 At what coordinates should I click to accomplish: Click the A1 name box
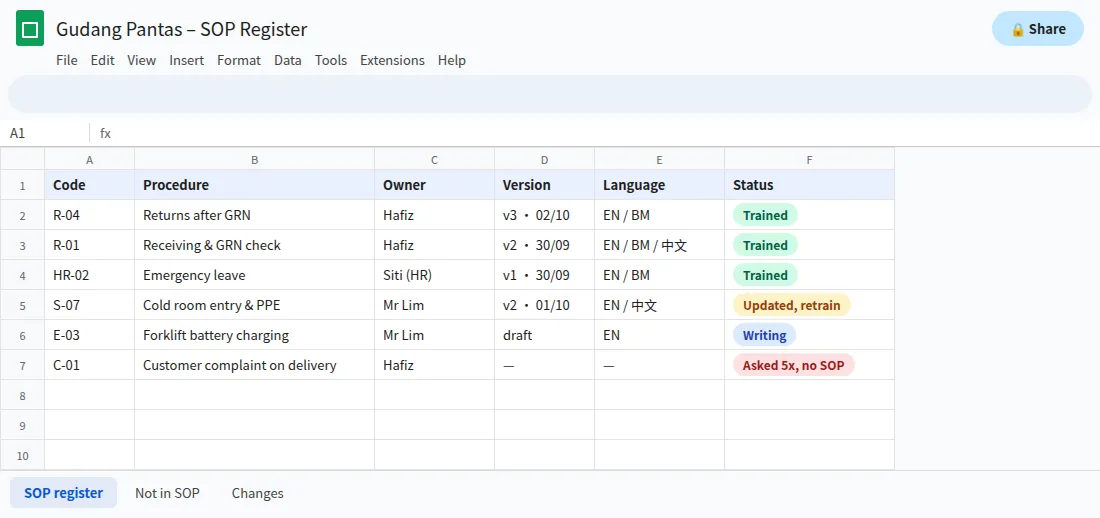click(46, 133)
